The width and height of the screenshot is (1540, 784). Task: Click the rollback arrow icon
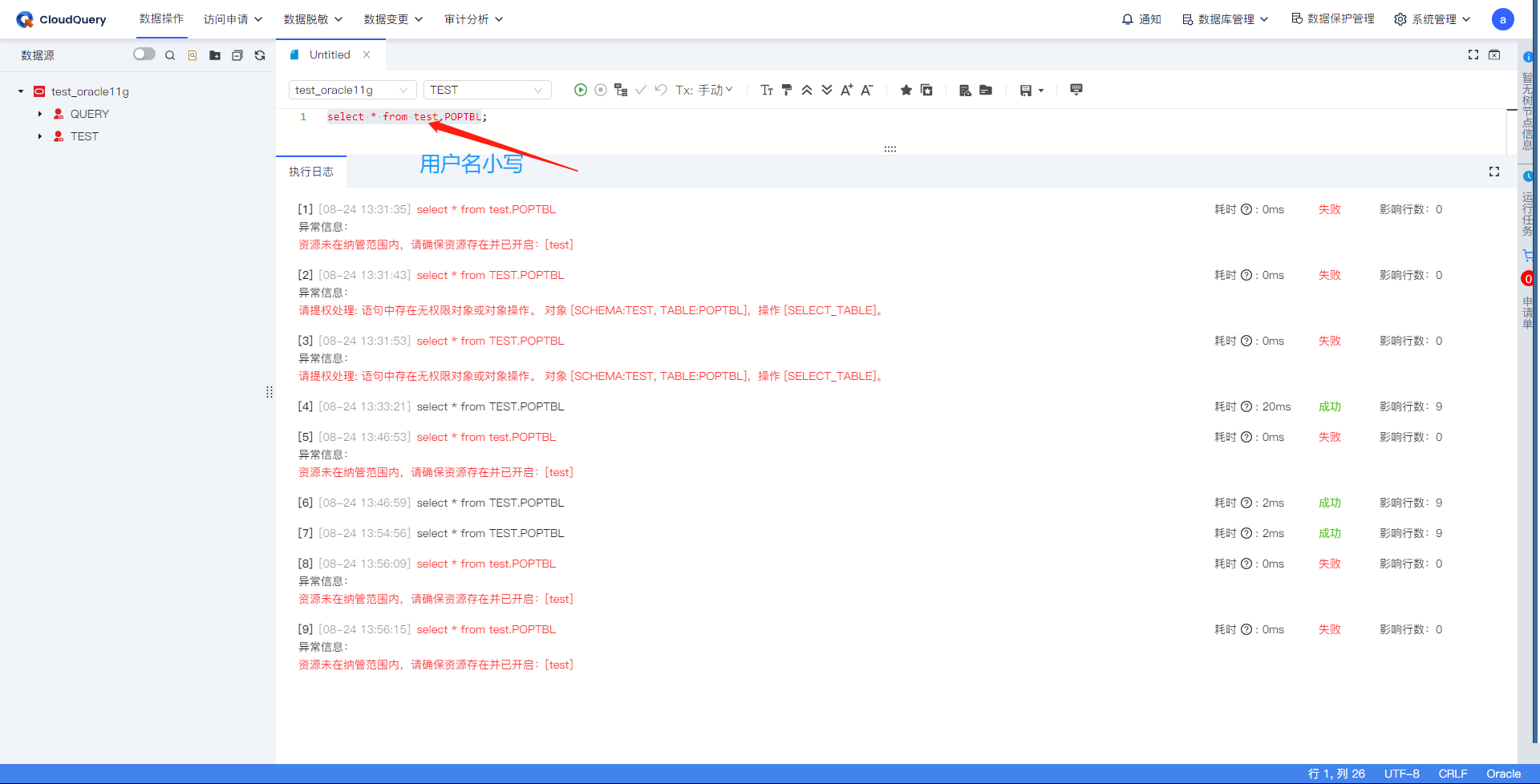point(661,90)
